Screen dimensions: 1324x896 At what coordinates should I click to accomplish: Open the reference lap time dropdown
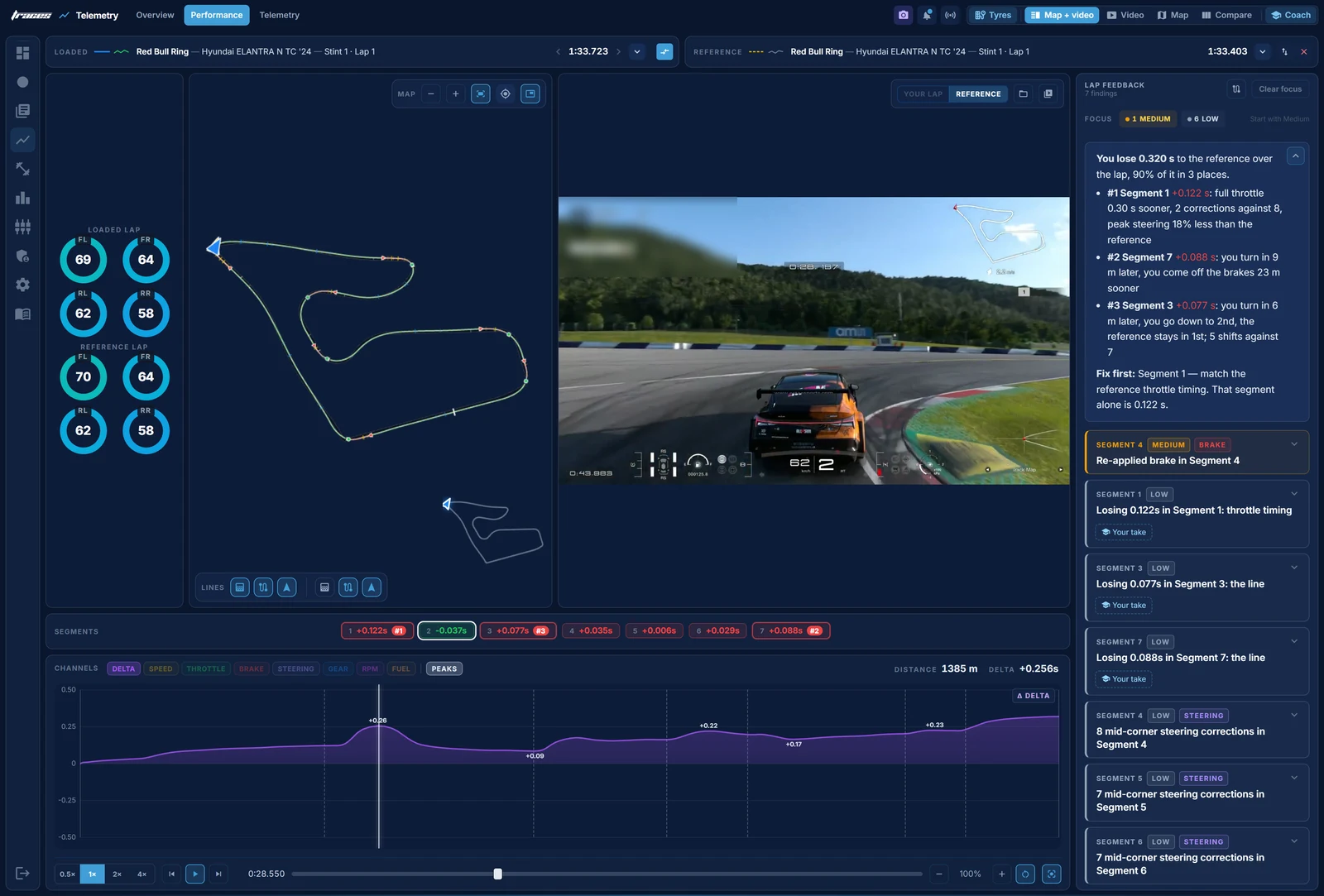(1263, 51)
